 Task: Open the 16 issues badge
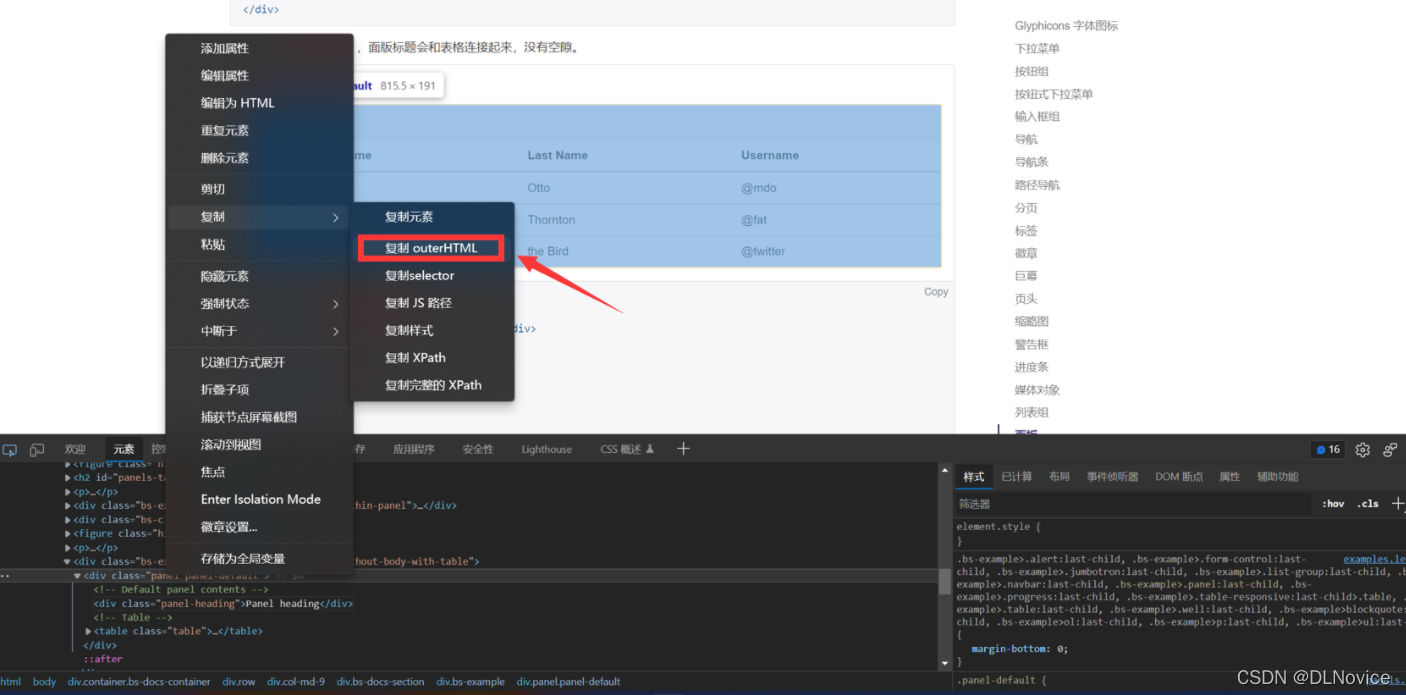(x=1328, y=450)
